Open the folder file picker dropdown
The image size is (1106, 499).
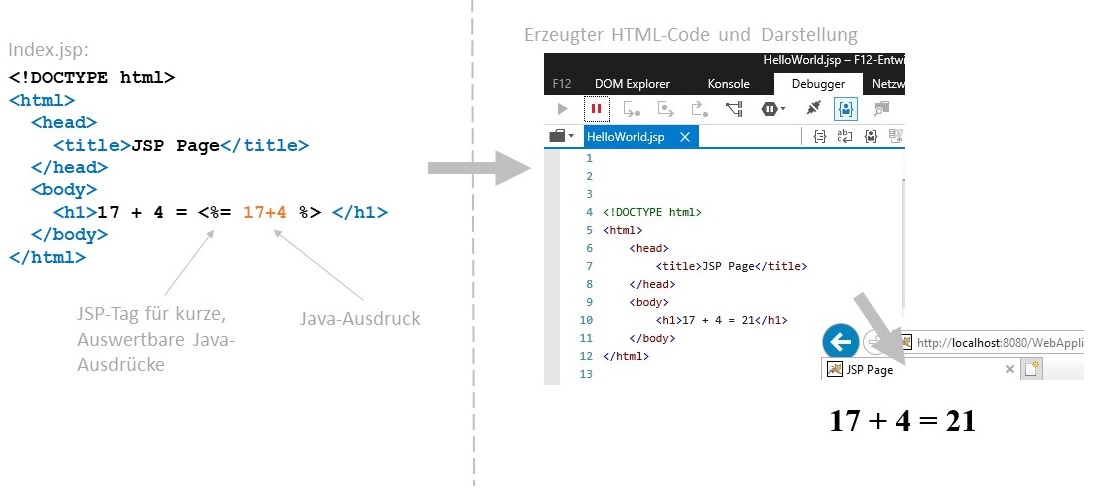(561, 137)
